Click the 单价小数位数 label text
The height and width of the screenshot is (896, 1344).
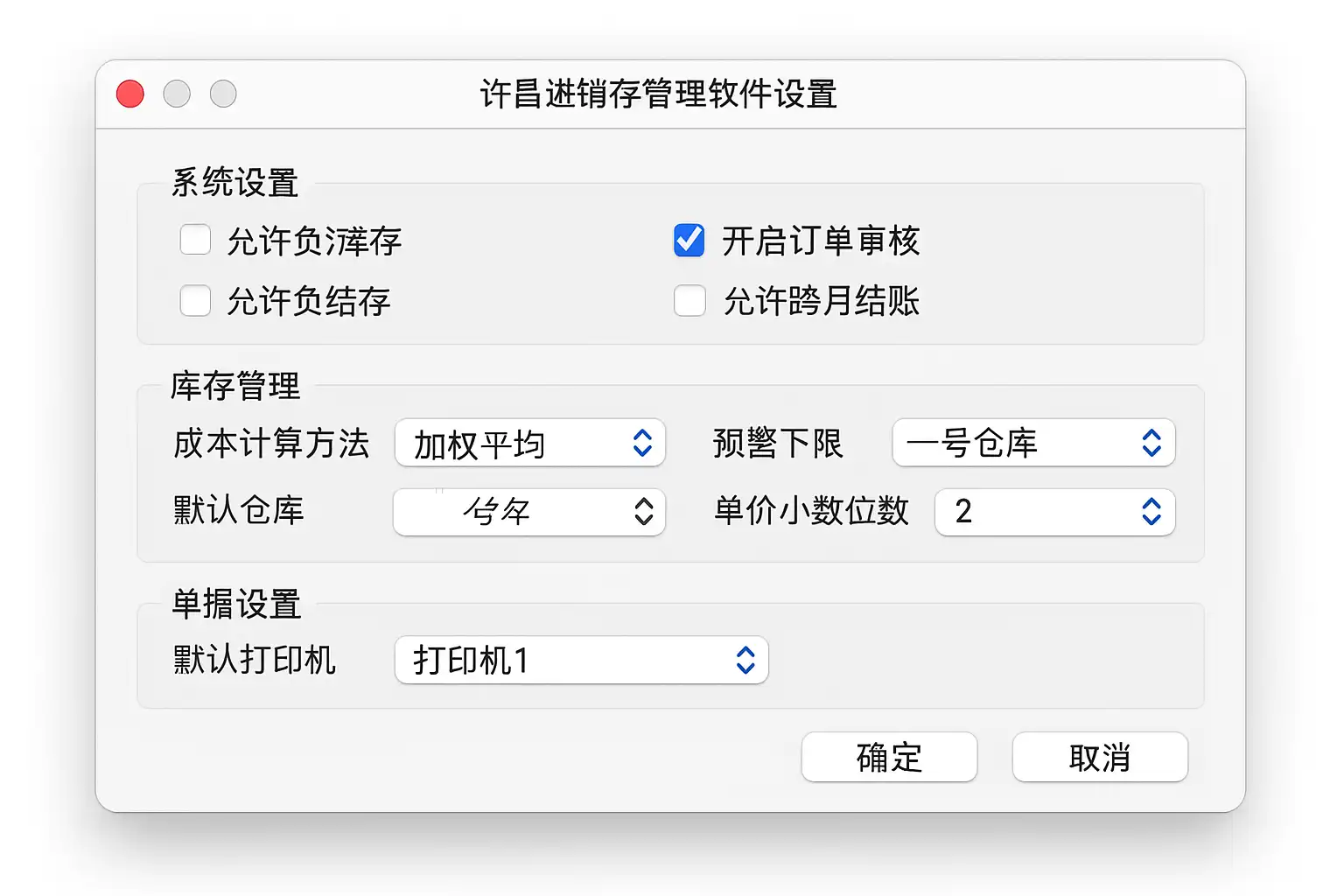[x=811, y=511]
